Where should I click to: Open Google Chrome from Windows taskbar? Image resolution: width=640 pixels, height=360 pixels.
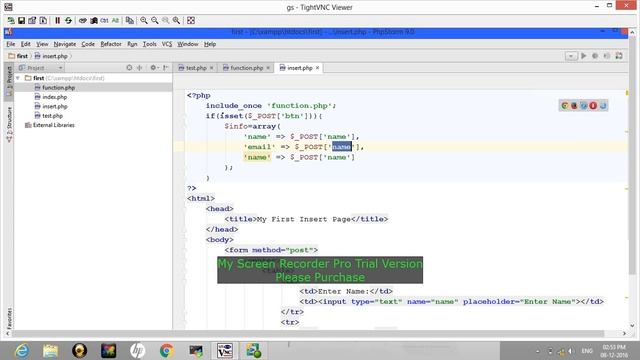[167, 351]
